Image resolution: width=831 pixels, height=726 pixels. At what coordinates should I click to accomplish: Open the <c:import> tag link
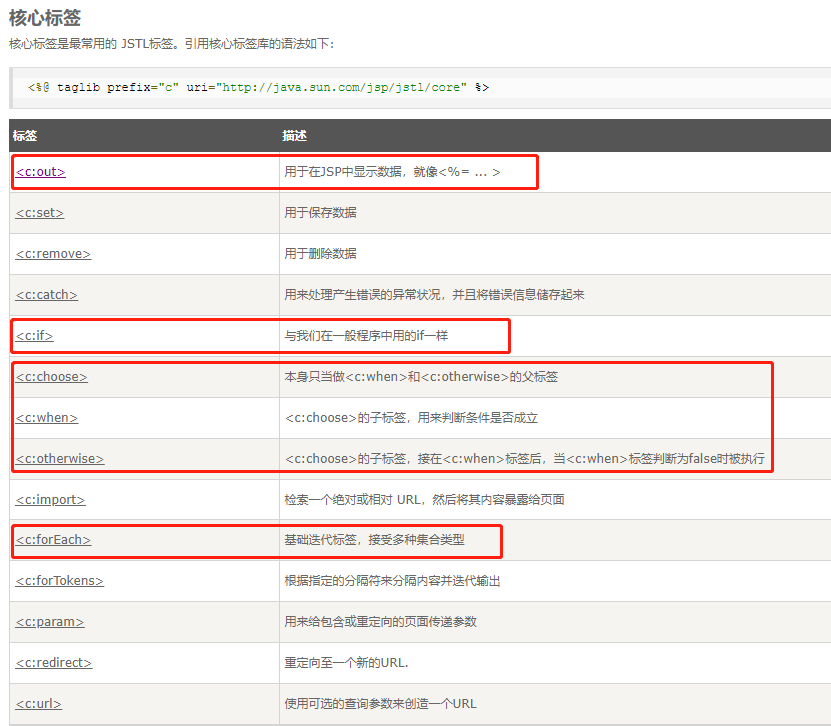(50, 500)
